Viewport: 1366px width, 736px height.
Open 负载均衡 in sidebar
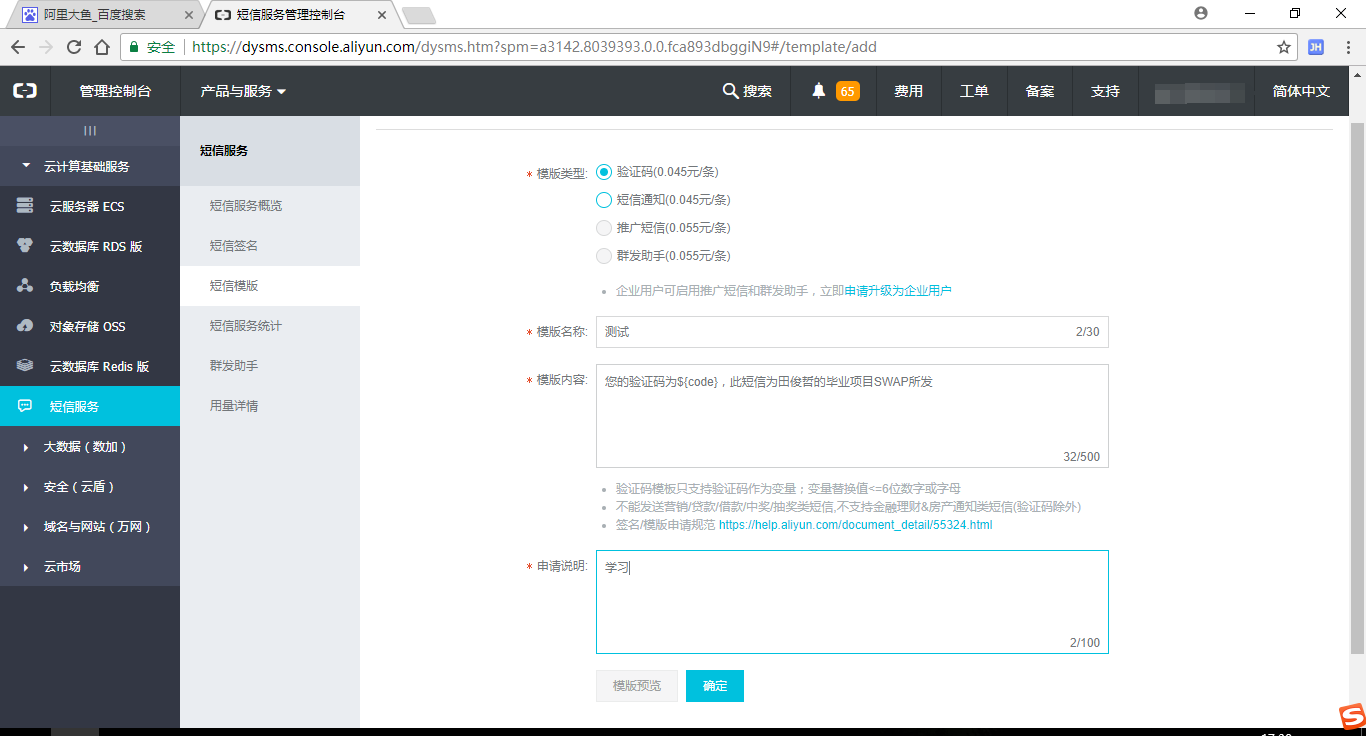pyautogui.click(x=74, y=286)
